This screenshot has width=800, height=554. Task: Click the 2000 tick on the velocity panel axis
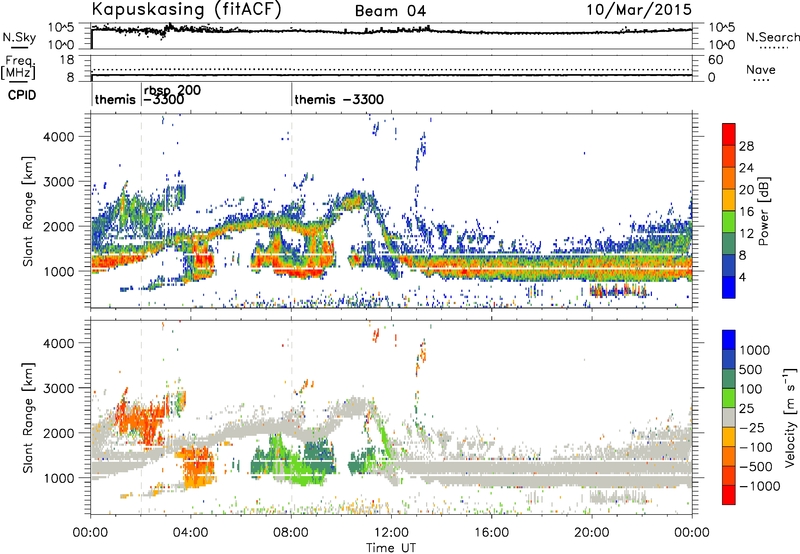(x=58, y=433)
